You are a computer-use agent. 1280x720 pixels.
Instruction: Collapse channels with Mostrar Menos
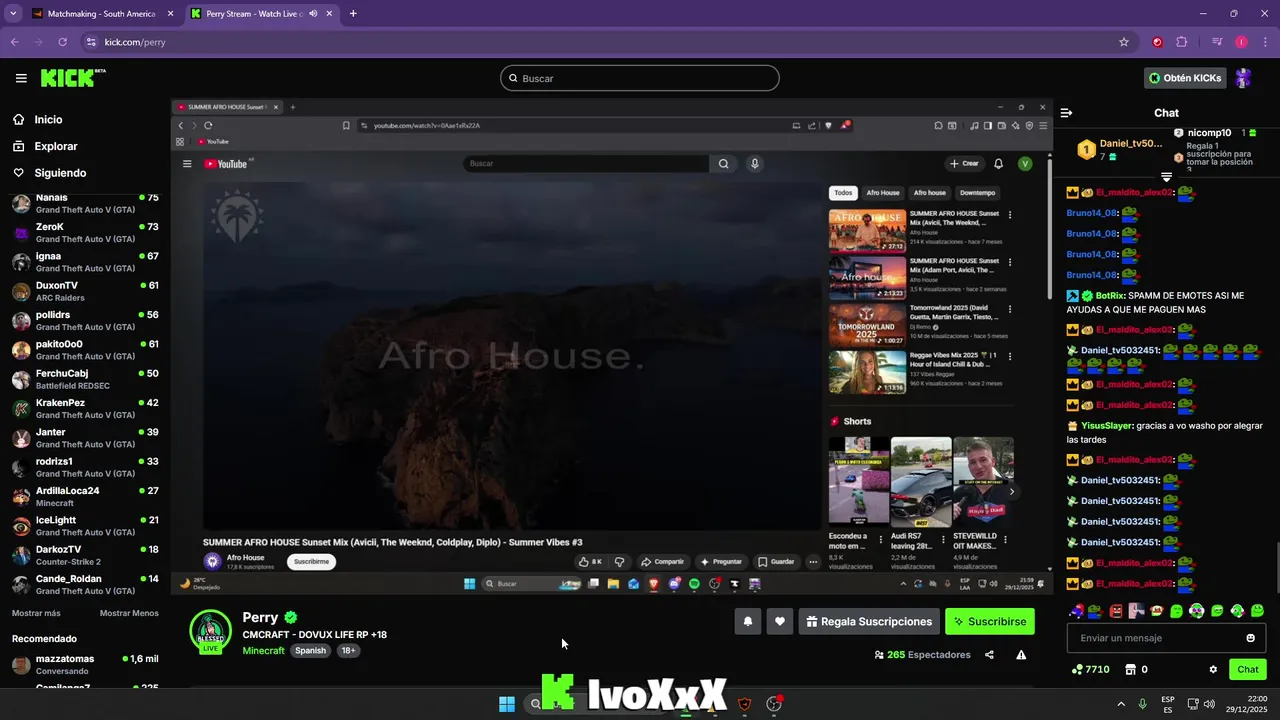129,613
